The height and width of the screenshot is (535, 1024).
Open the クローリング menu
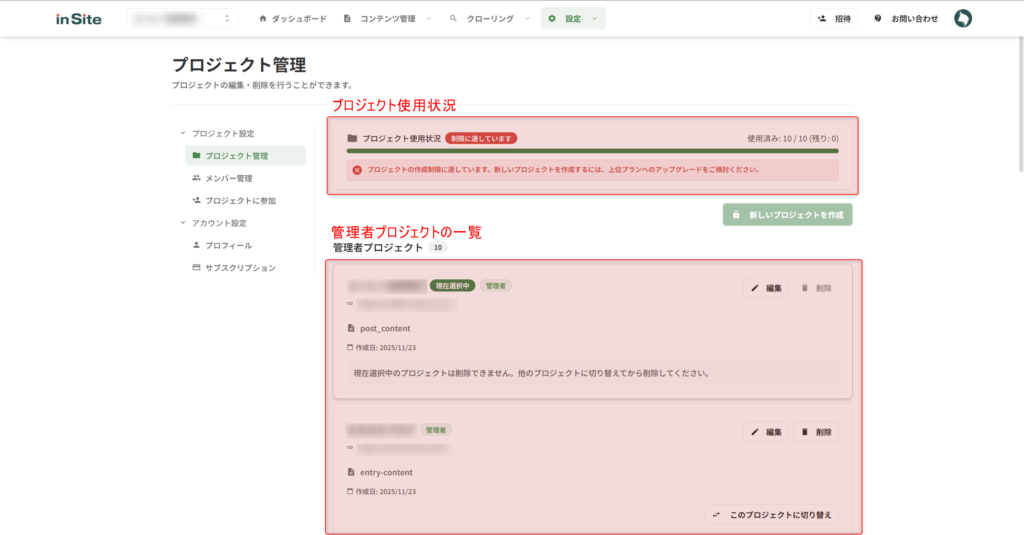tap(489, 19)
